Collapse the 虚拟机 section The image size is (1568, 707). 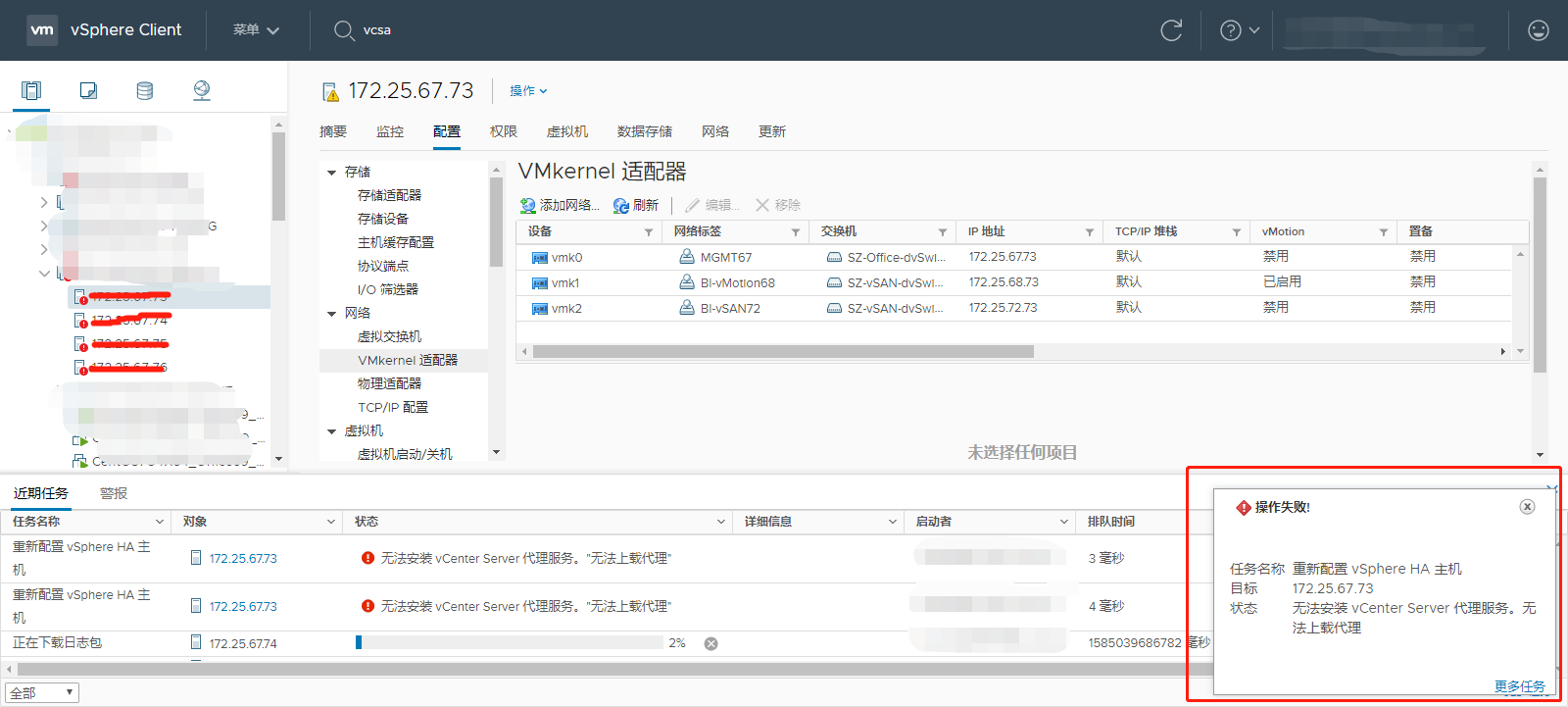332,431
